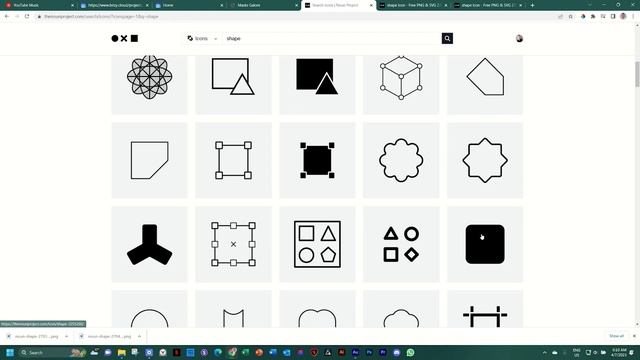Open the taskbar clock and date

619,352
